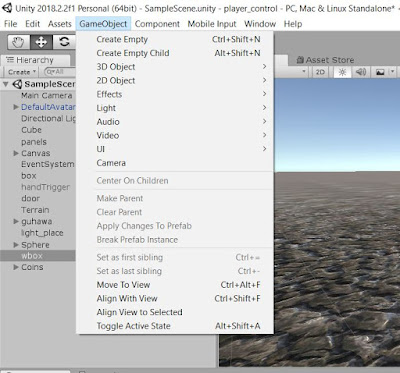Toggle scene lighting sun icon
The height and width of the screenshot is (373, 400).
(x=342, y=72)
